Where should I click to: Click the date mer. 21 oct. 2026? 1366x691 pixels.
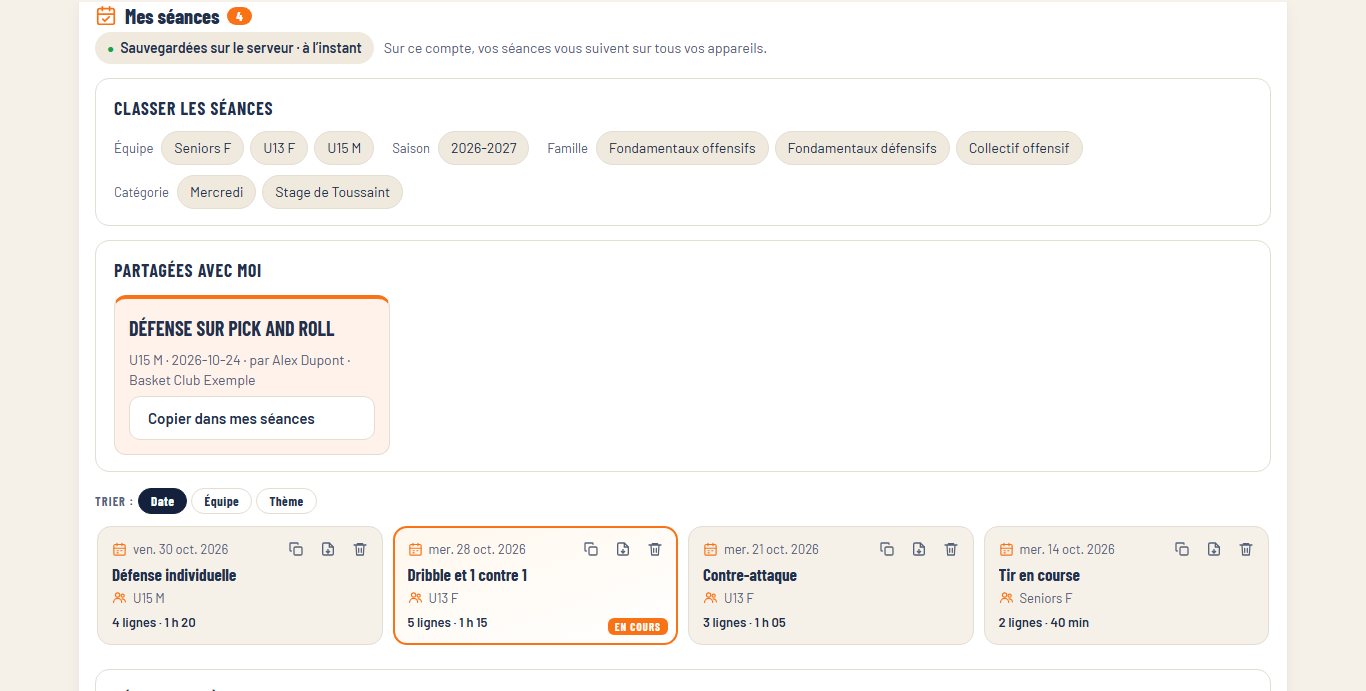pos(771,549)
